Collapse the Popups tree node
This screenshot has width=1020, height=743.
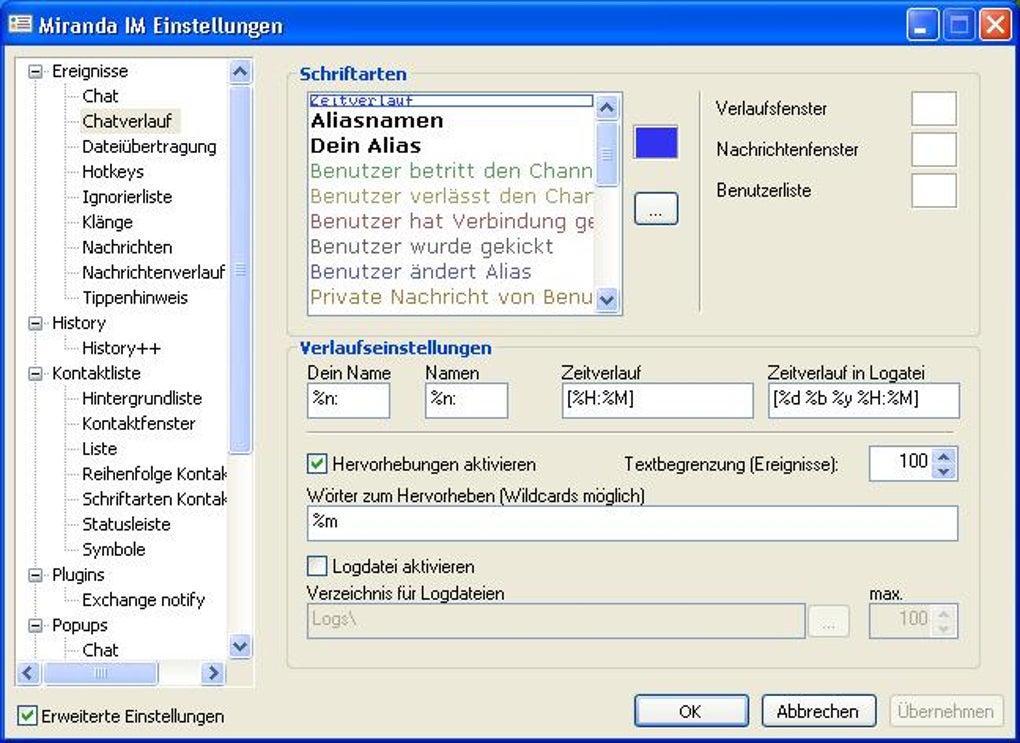click(x=36, y=625)
